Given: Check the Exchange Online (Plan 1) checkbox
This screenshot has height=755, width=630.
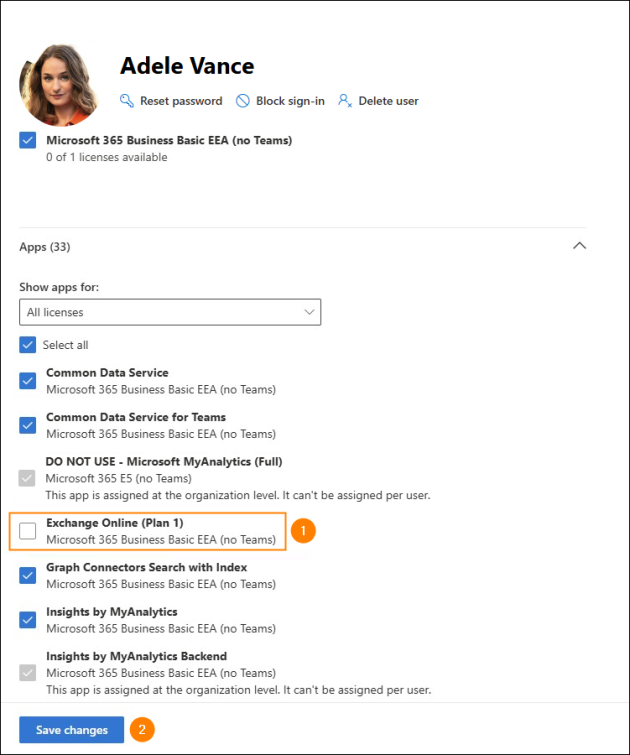Looking at the screenshot, I should pos(27,531).
